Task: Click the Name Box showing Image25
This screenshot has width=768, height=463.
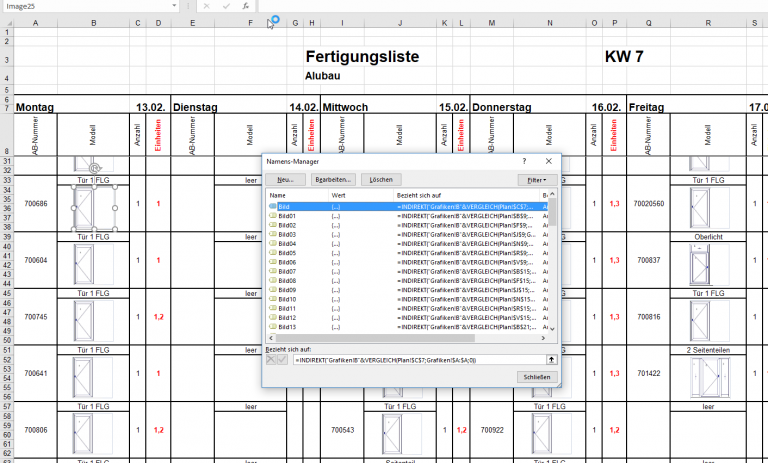Action: 86,6
